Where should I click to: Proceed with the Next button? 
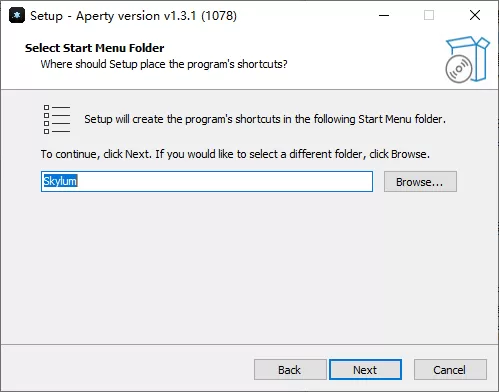tap(365, 370)
